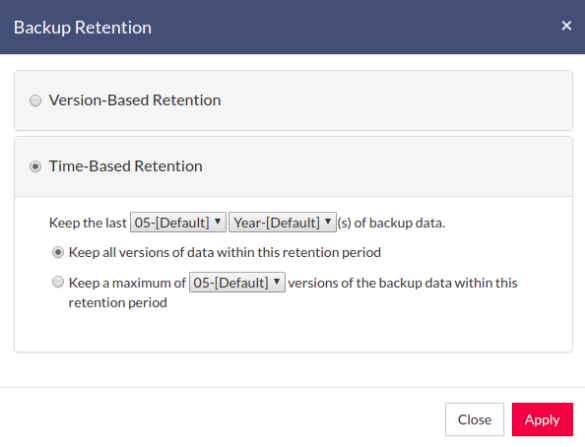The image size is (585, 447).
Task: Choose the Keep a maximum of radio option
Action: (x=58, y=282)
